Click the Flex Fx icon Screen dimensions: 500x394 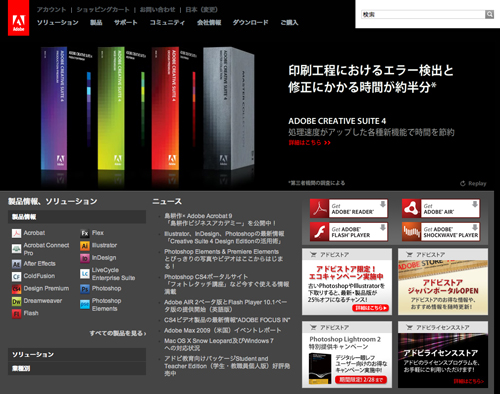(85, 233)
